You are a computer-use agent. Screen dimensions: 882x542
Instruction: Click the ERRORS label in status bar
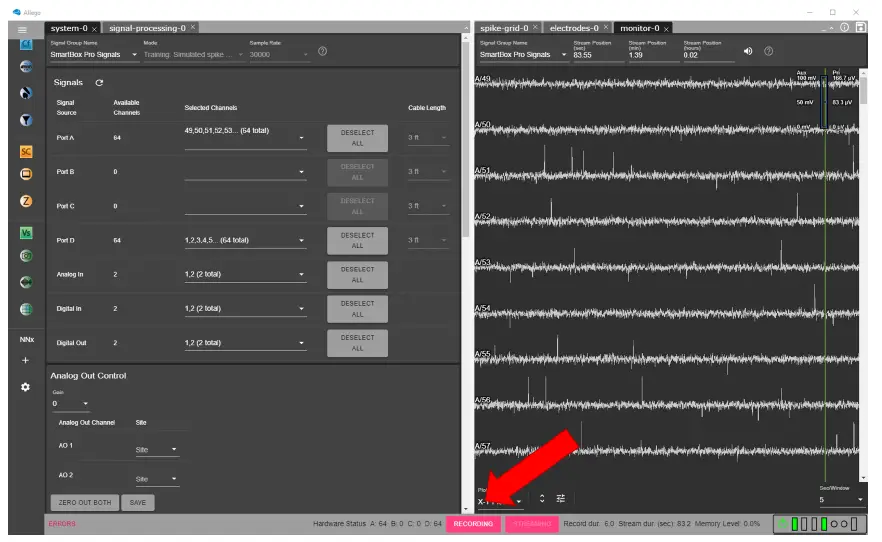[x=62, y=524]
